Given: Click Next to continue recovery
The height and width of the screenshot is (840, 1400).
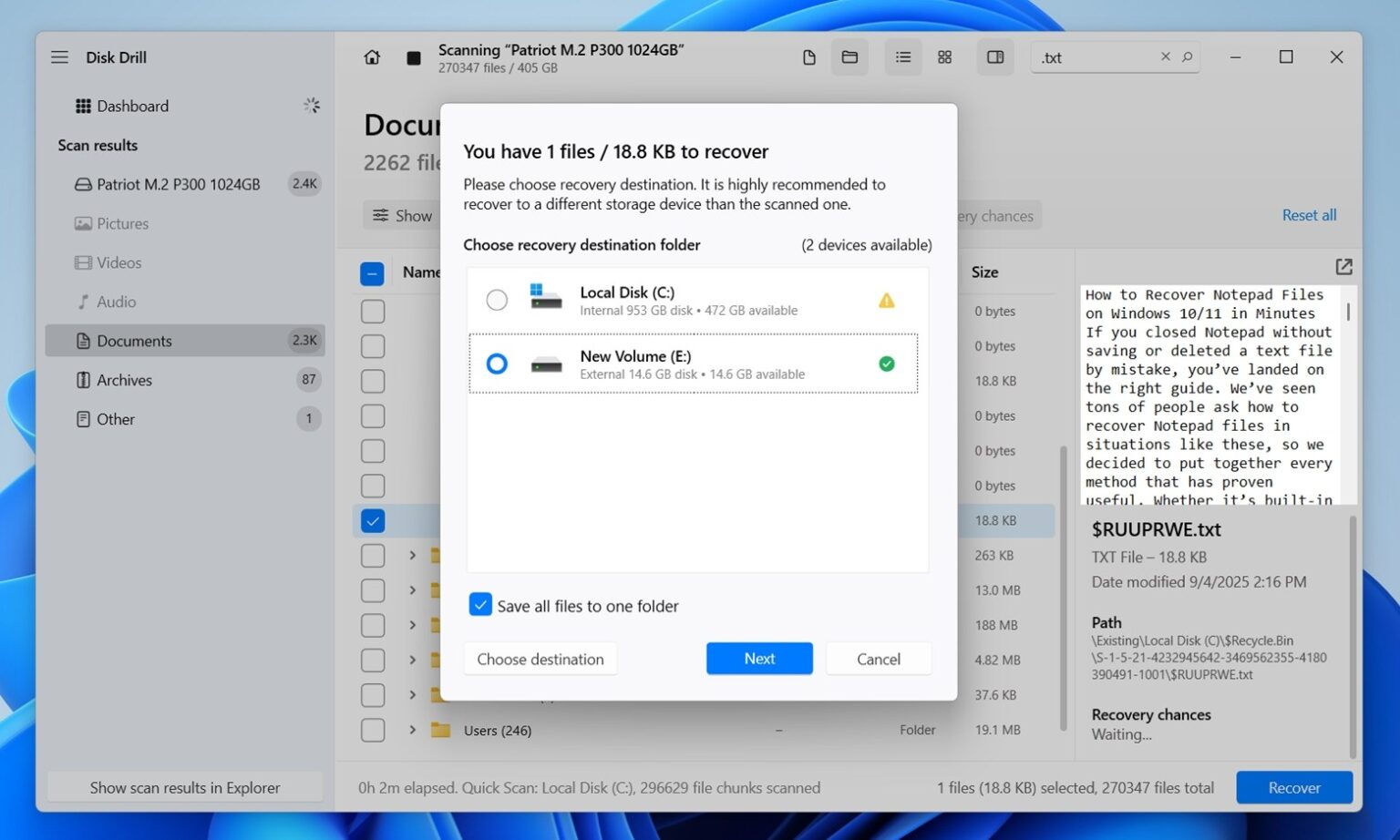Looking at the screenshot, I should coord(759,658).
